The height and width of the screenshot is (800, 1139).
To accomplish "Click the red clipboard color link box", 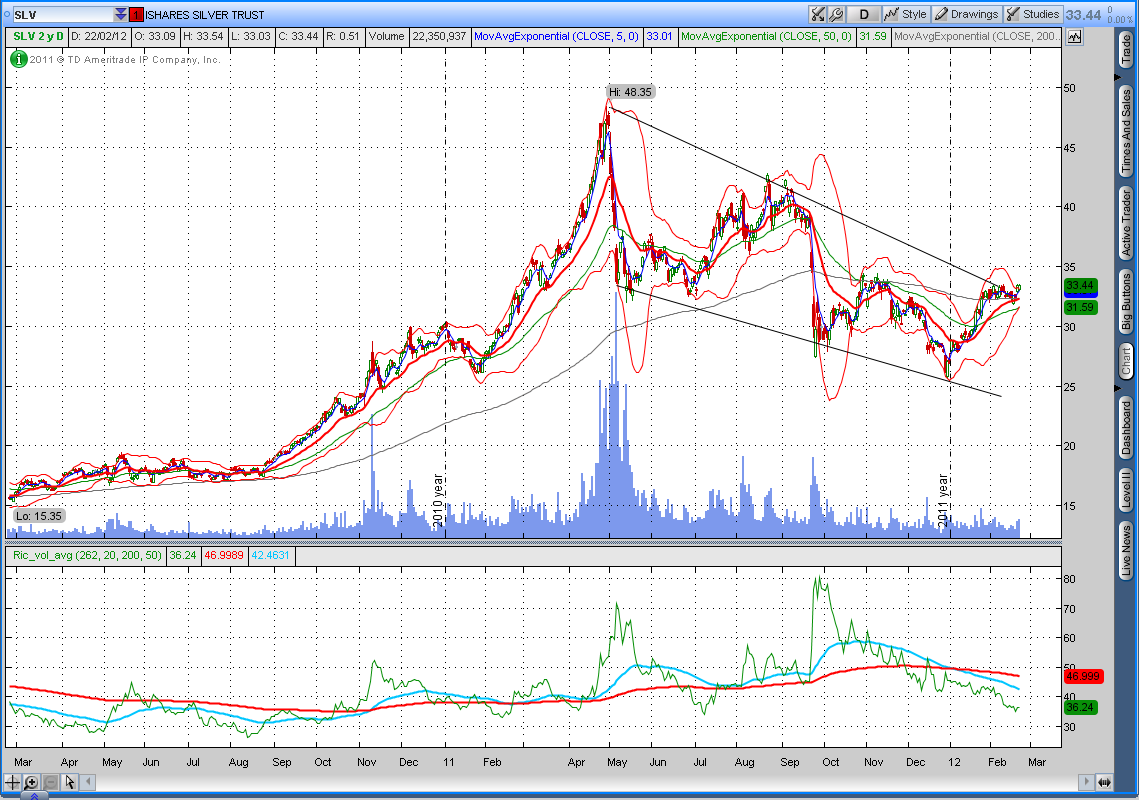I will coord(137,14).
